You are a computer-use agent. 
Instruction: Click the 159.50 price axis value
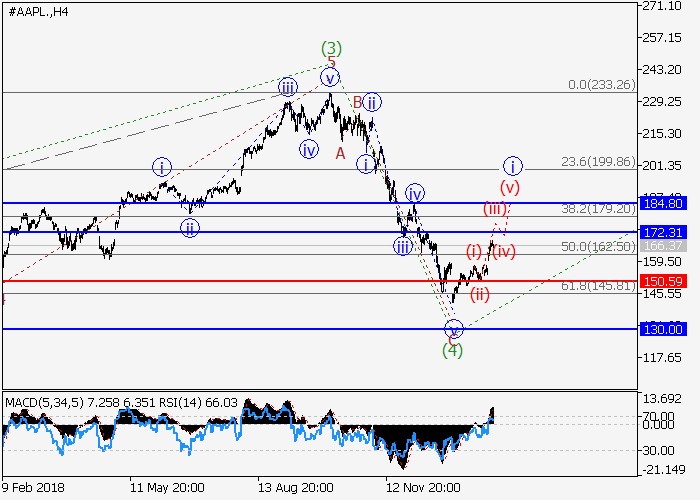[662, 262]
